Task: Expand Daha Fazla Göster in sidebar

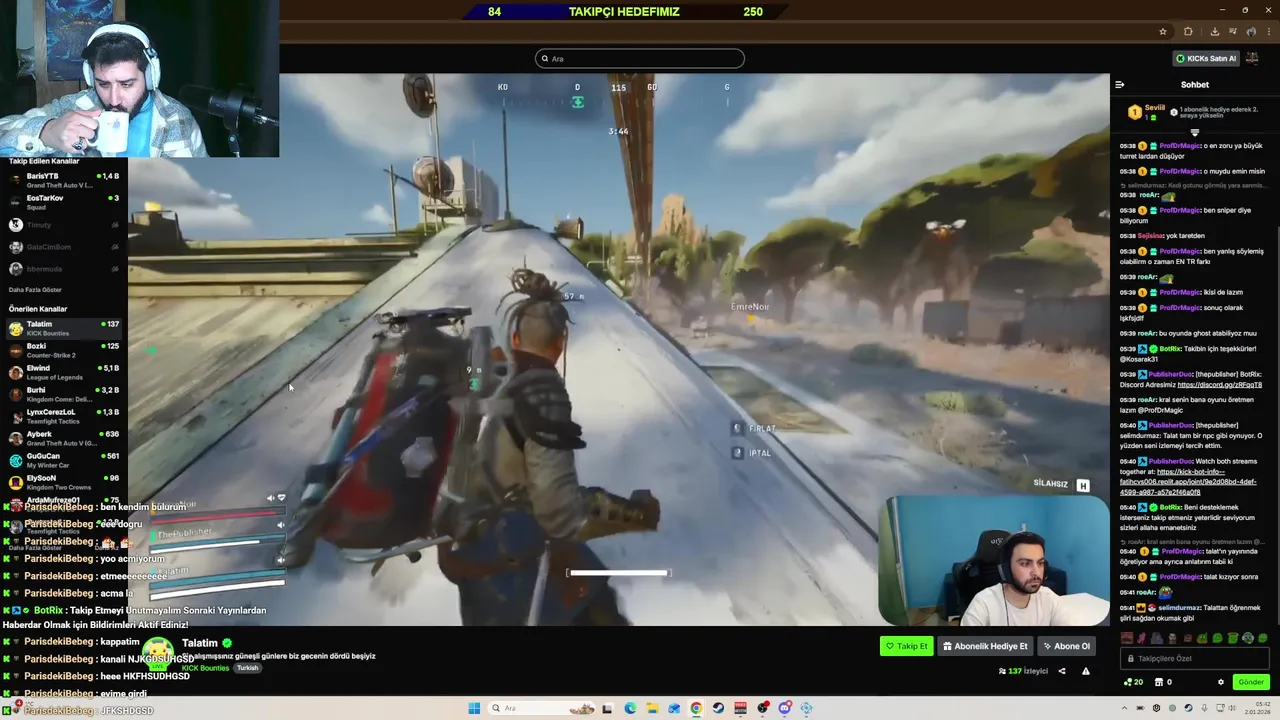Action: (35, 290)
